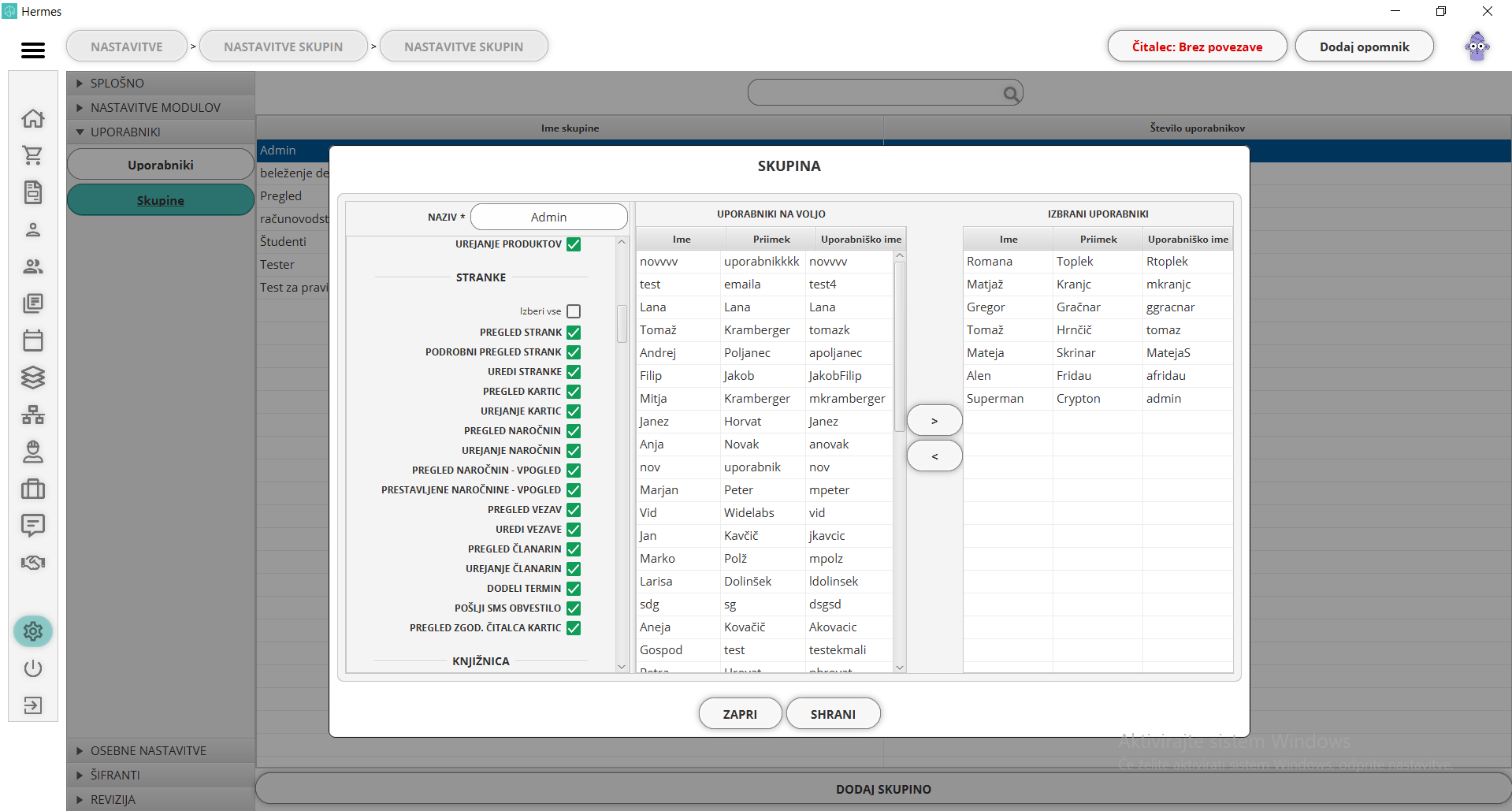
Task: Open the handshake sidebar icon
Action: (33, 563)
